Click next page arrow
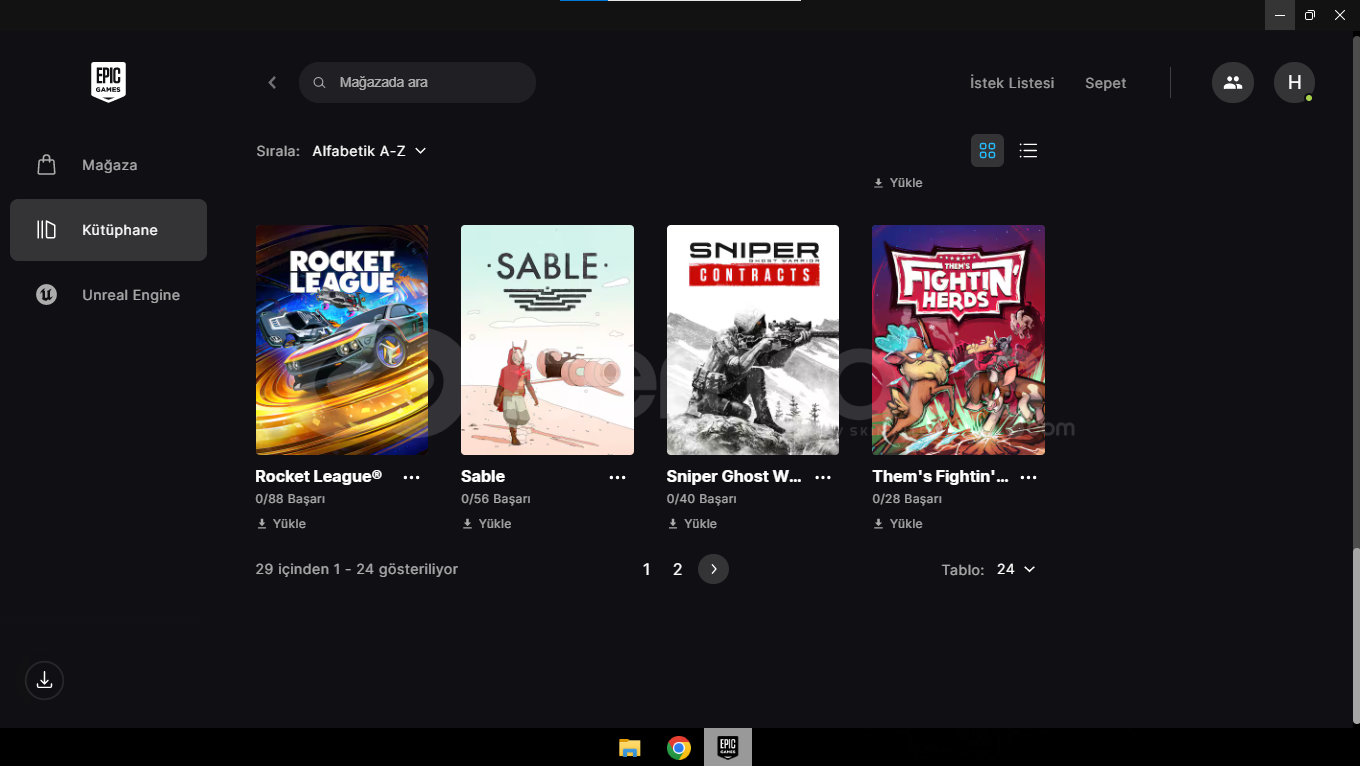Viewport: 1360px width, 766px height. coord(713,569)
